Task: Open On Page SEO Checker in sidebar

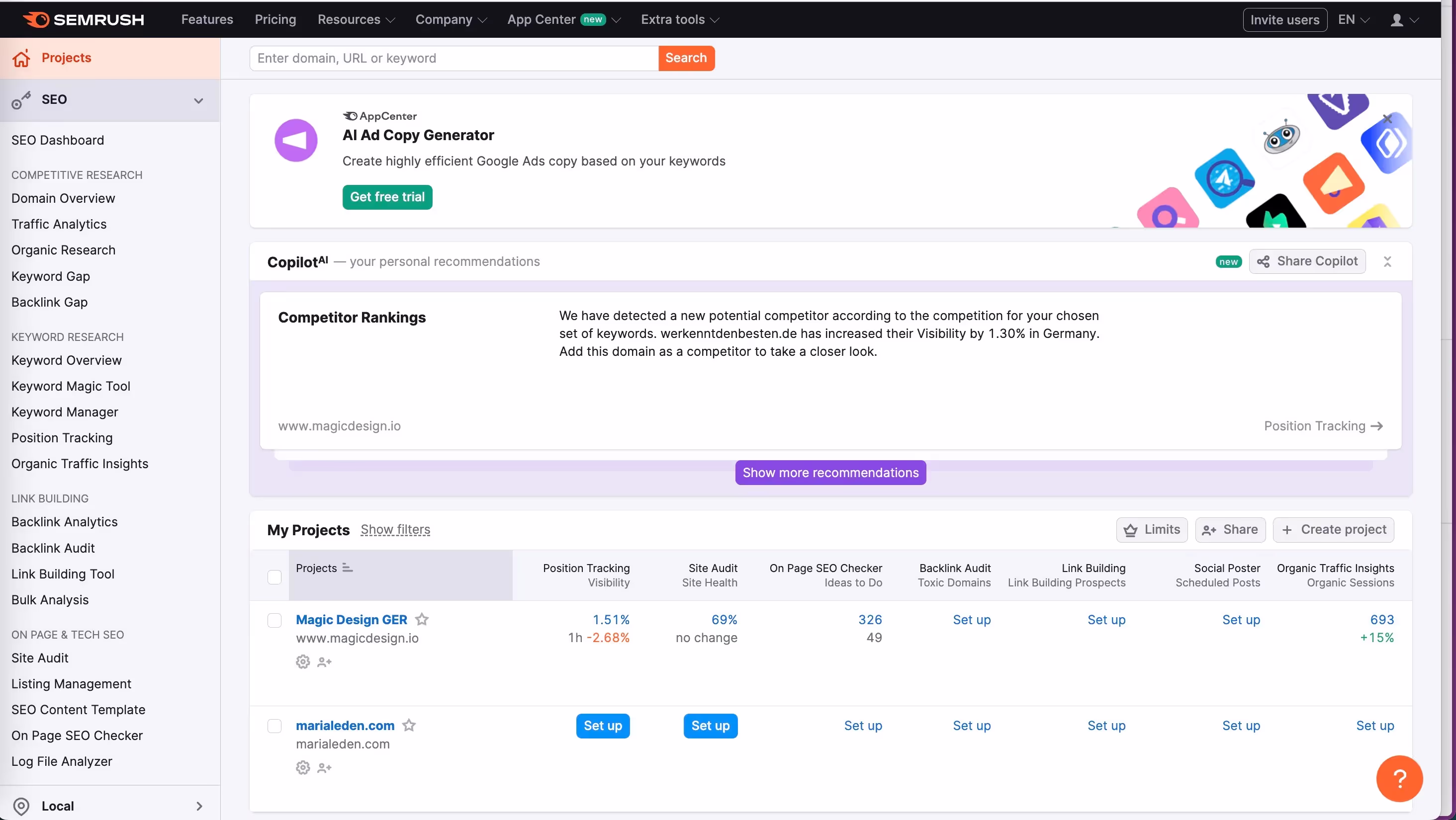Action: pos(77,736)
